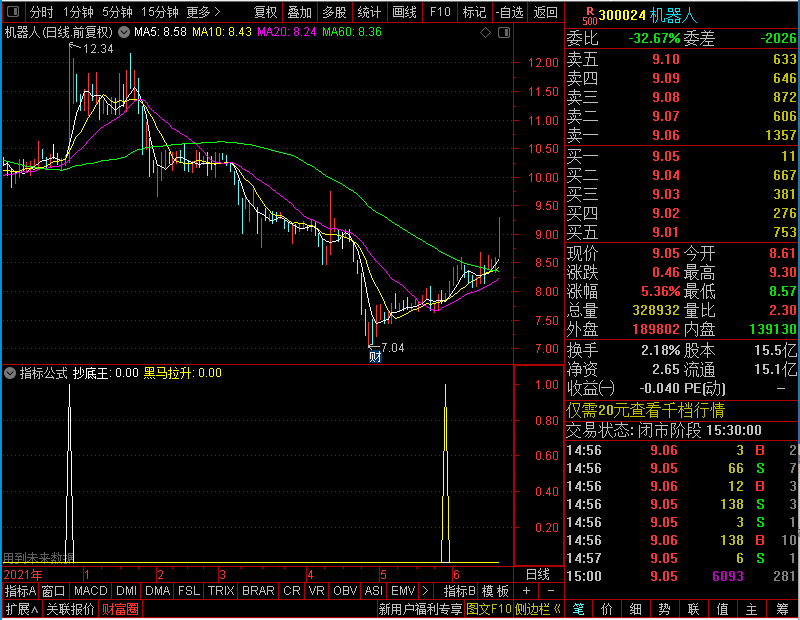Image resolution: width=800 pixels, height=620 pixels.
Task: Select 价 price distribution tab
Action: pyautogui.click(x=607, y=609)
